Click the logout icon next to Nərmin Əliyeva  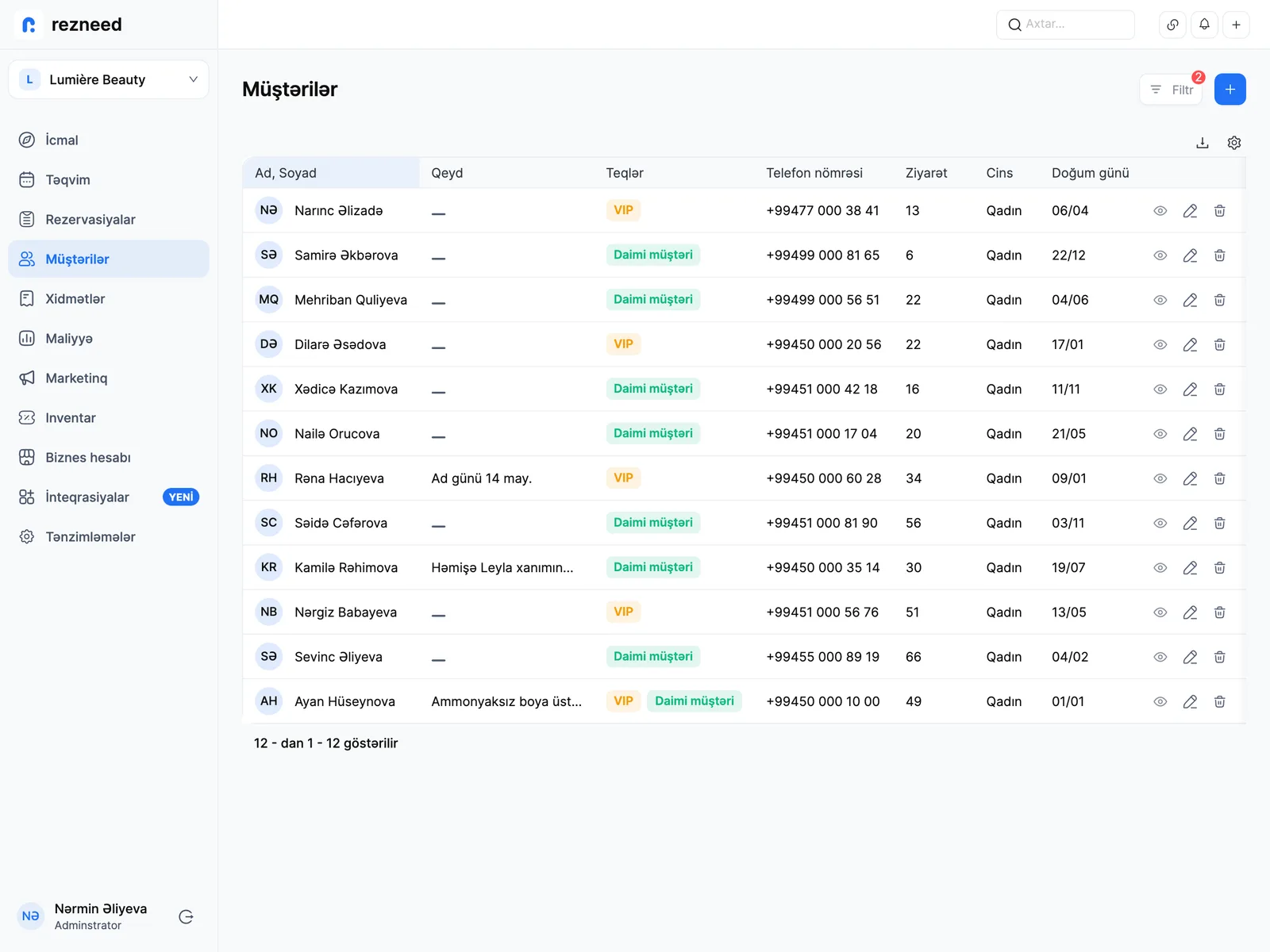click(187, 917)
